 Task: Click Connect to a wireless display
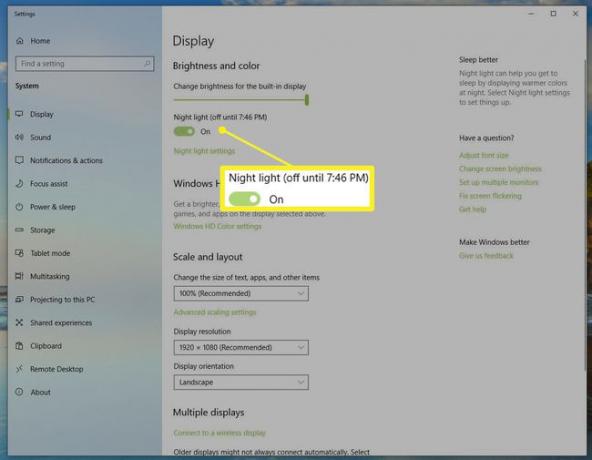point(220,433)
